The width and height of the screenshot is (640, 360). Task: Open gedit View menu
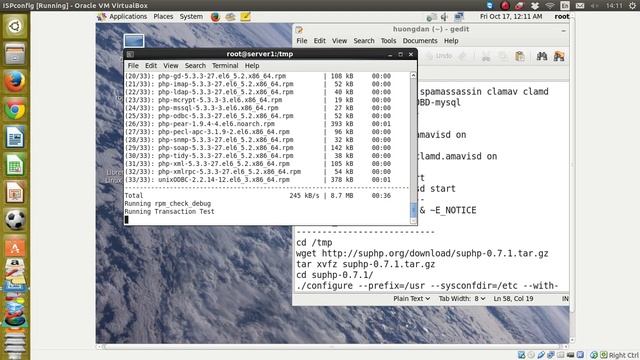coord(339,41)
